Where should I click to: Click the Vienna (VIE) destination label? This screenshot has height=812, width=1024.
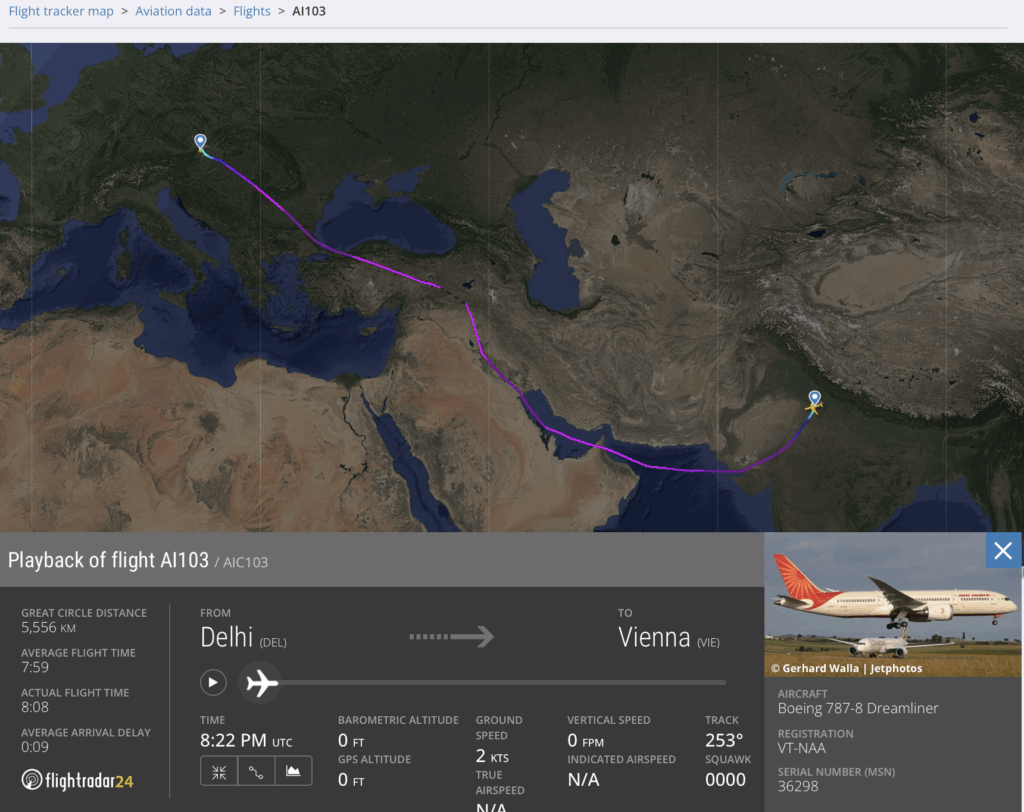(x=669, y=637)
